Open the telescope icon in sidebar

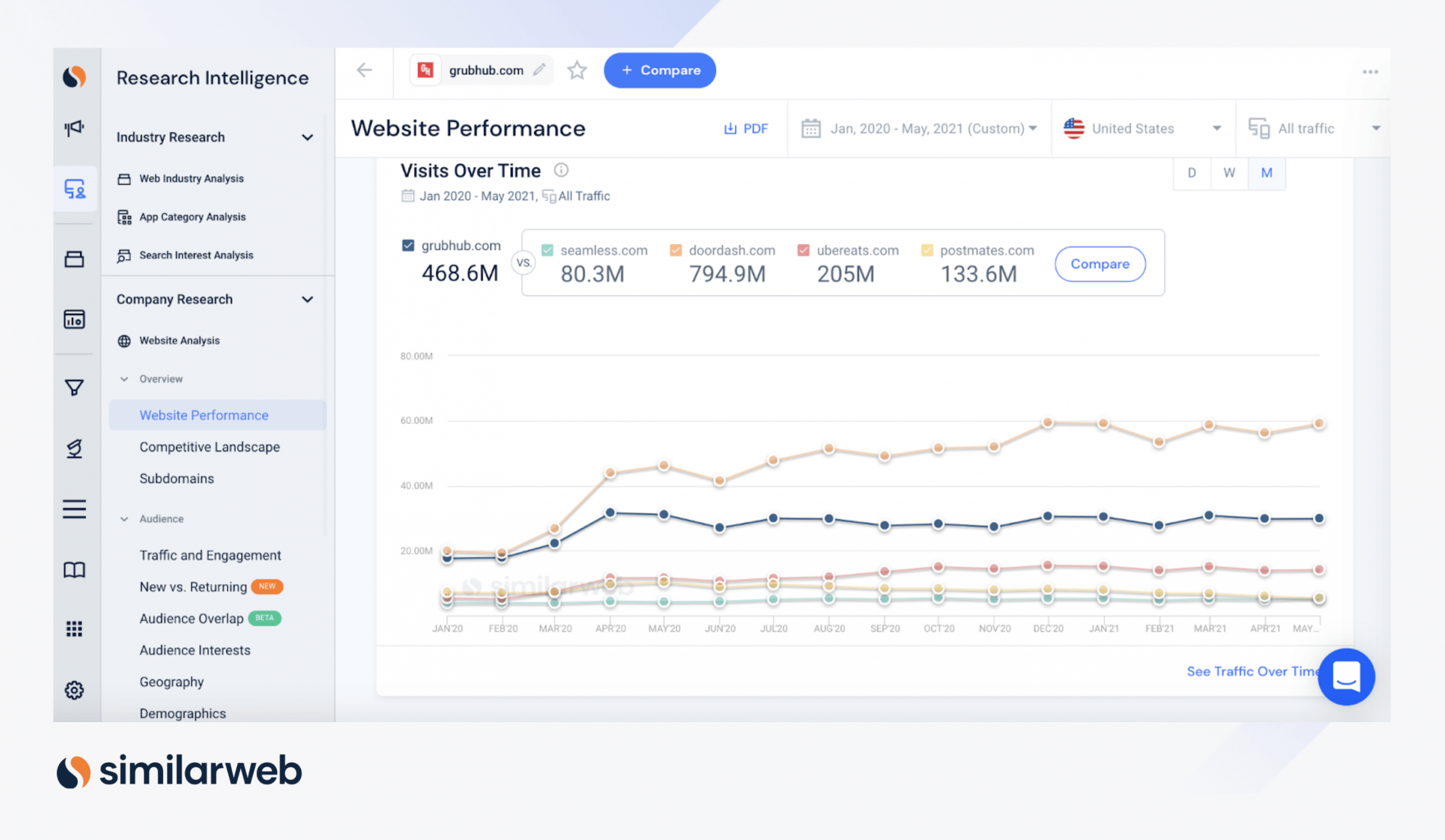pos(74,448)
